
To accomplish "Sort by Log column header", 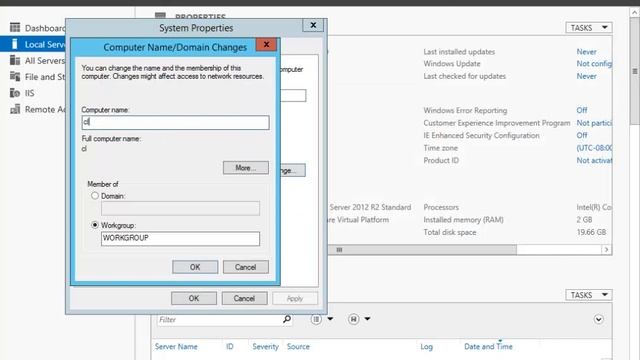I will (427, 347).
